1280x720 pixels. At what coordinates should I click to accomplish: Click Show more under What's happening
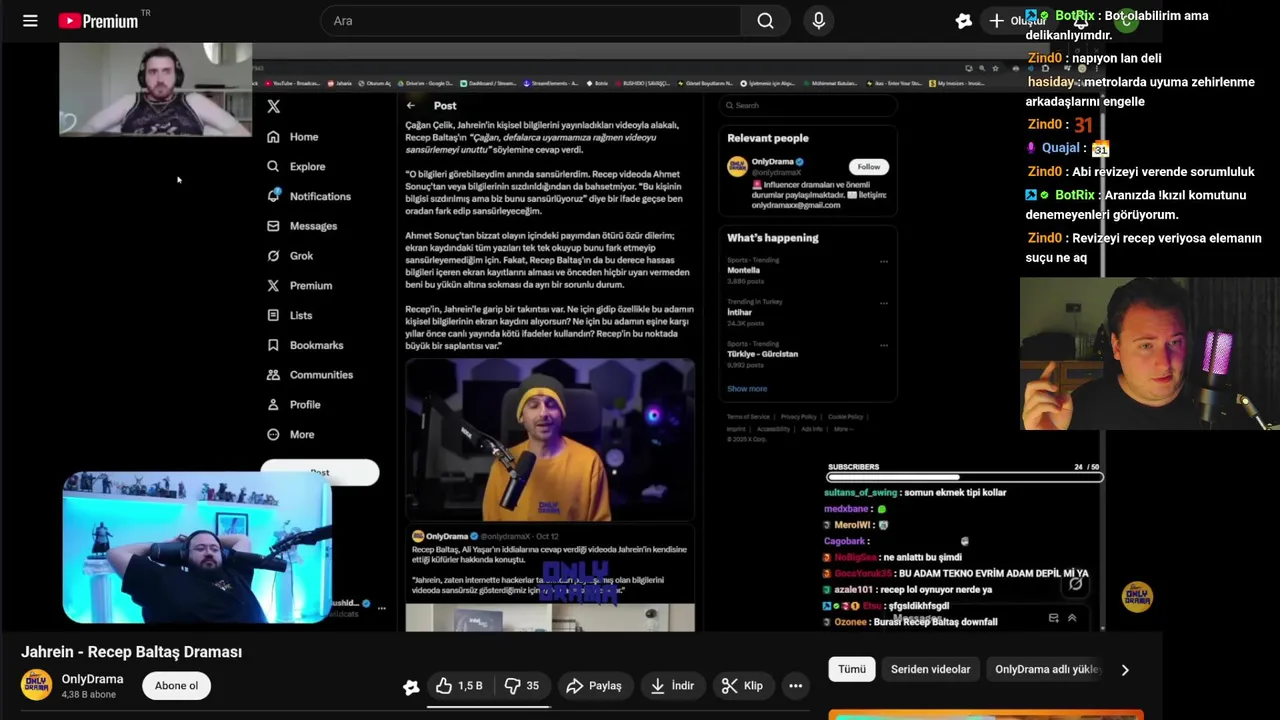[747, 389]
